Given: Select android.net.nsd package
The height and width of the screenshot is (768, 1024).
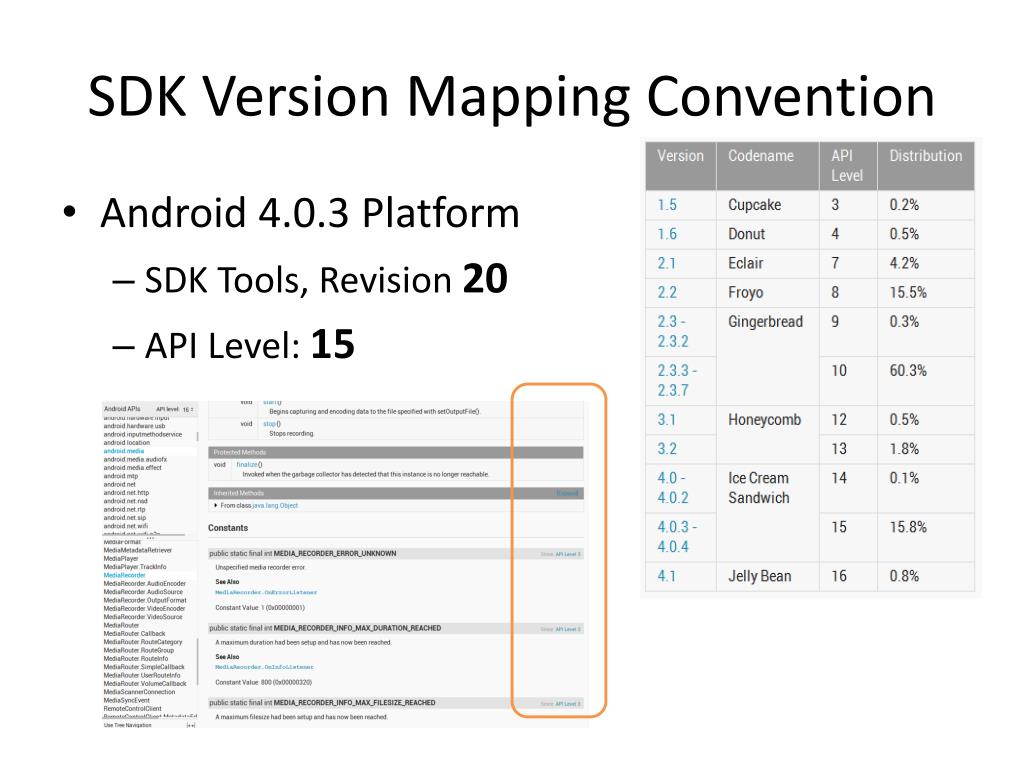Looking at the screenshot, I should tap(125, 502).
